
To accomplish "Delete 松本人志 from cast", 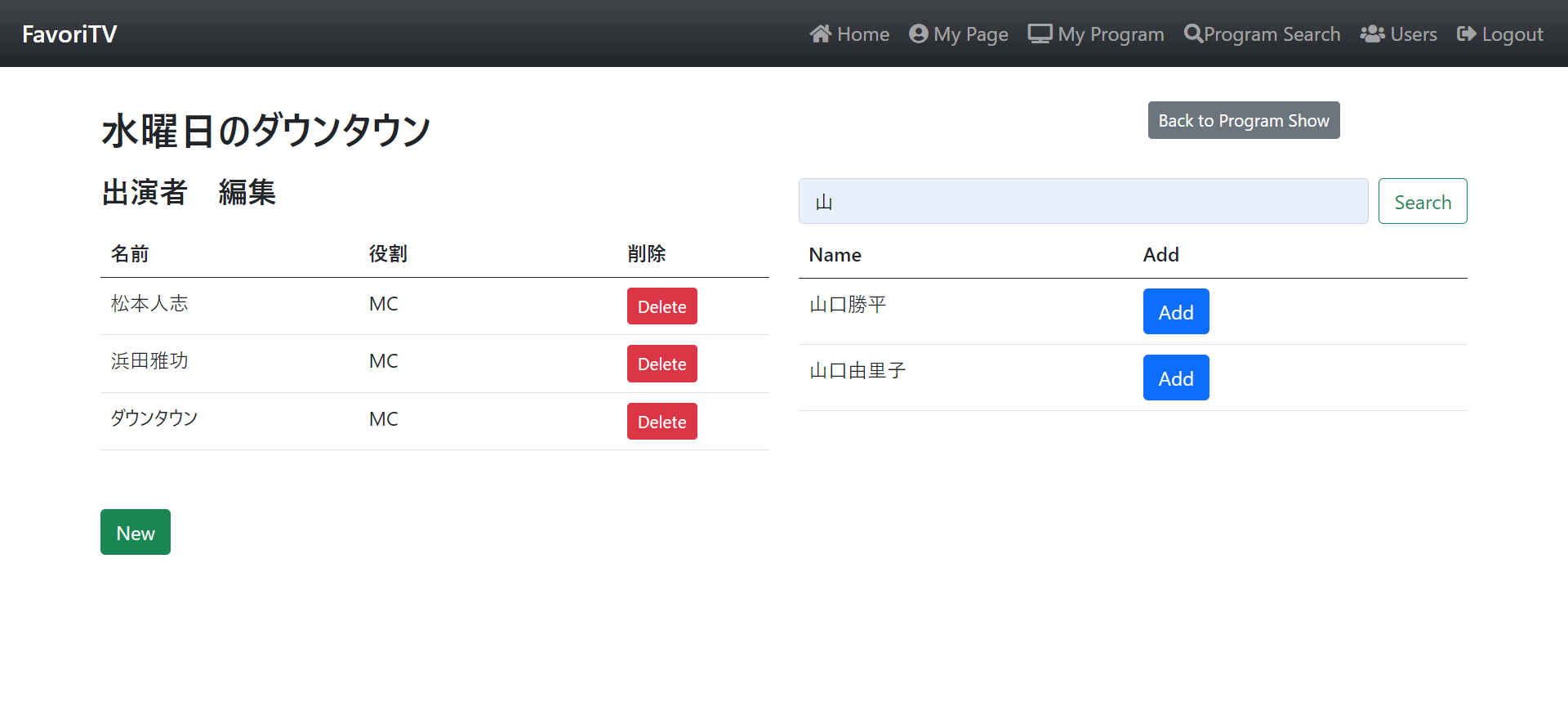I will 662,306.
